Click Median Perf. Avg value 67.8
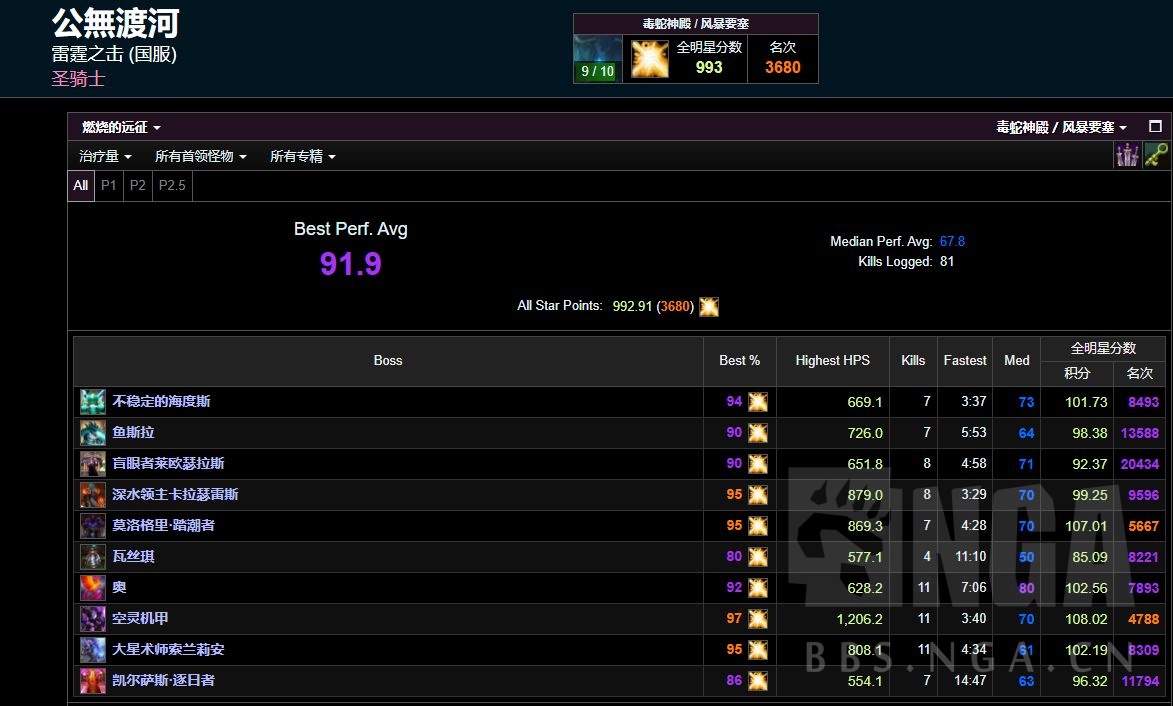Viewport: 1173px width, 706px height. coord(952,242)
